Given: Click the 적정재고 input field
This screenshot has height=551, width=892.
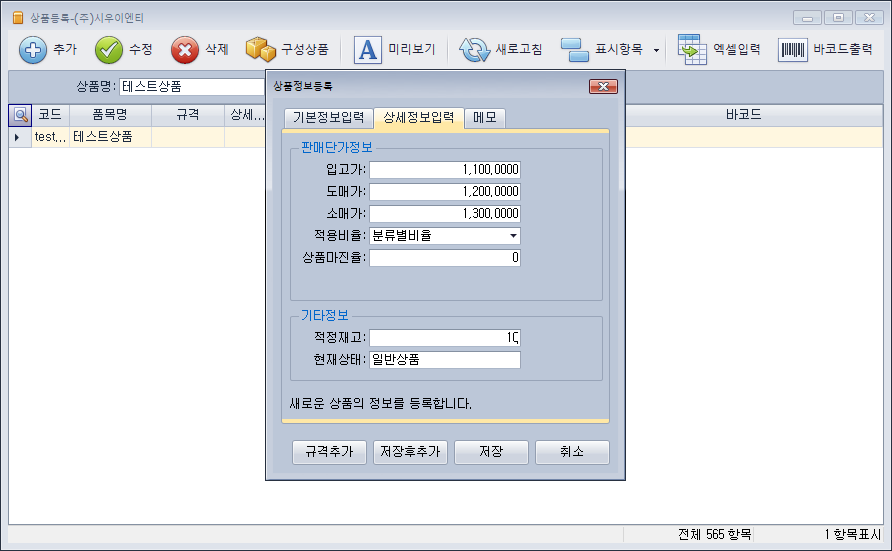Looking at the screenshot, I should point(444,338).
